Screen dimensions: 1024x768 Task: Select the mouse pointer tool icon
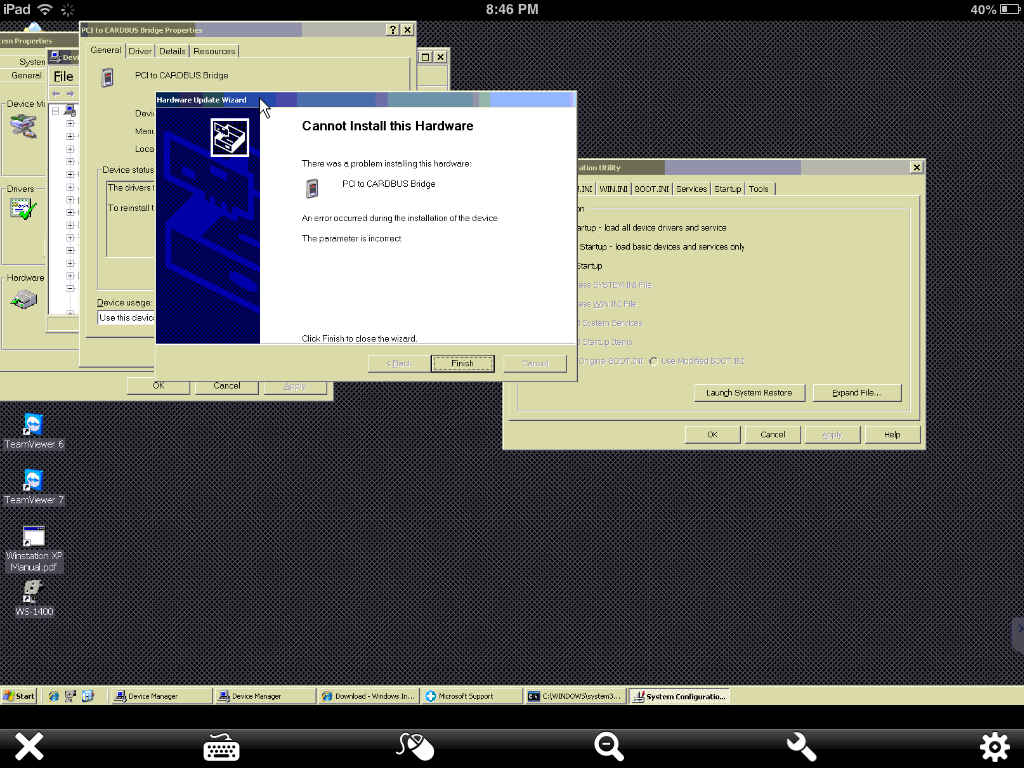tap(414, 745)
